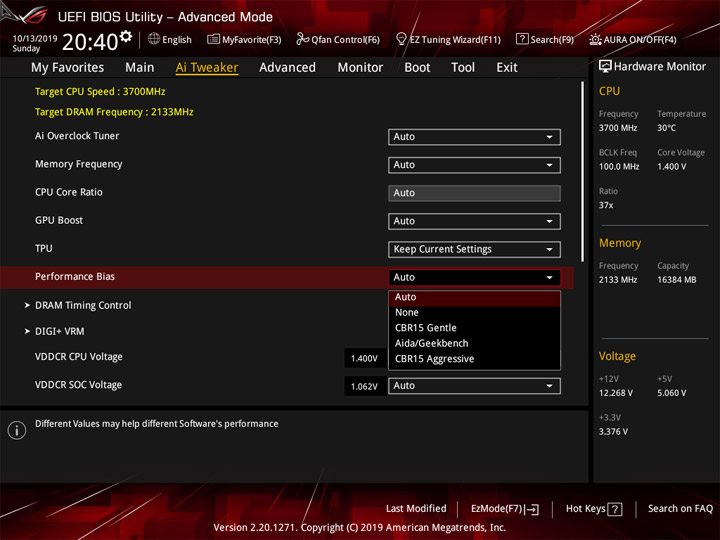Click the info icon beside the help text
This screenshot has width=720, height=540.
click(x=17, y=430)
